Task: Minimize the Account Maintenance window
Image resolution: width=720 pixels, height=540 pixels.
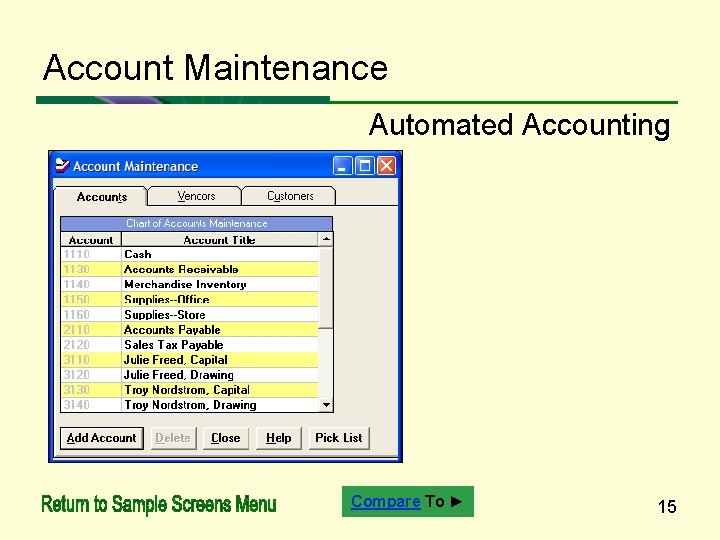Action: pos(343,166)
